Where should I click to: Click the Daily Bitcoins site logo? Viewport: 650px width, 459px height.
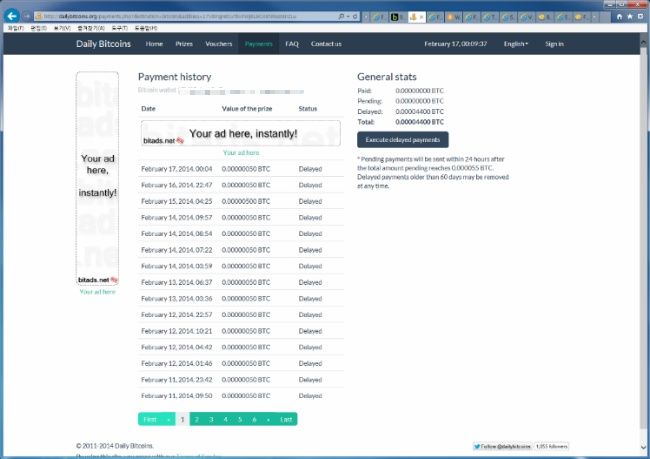(x=103, y=44)
